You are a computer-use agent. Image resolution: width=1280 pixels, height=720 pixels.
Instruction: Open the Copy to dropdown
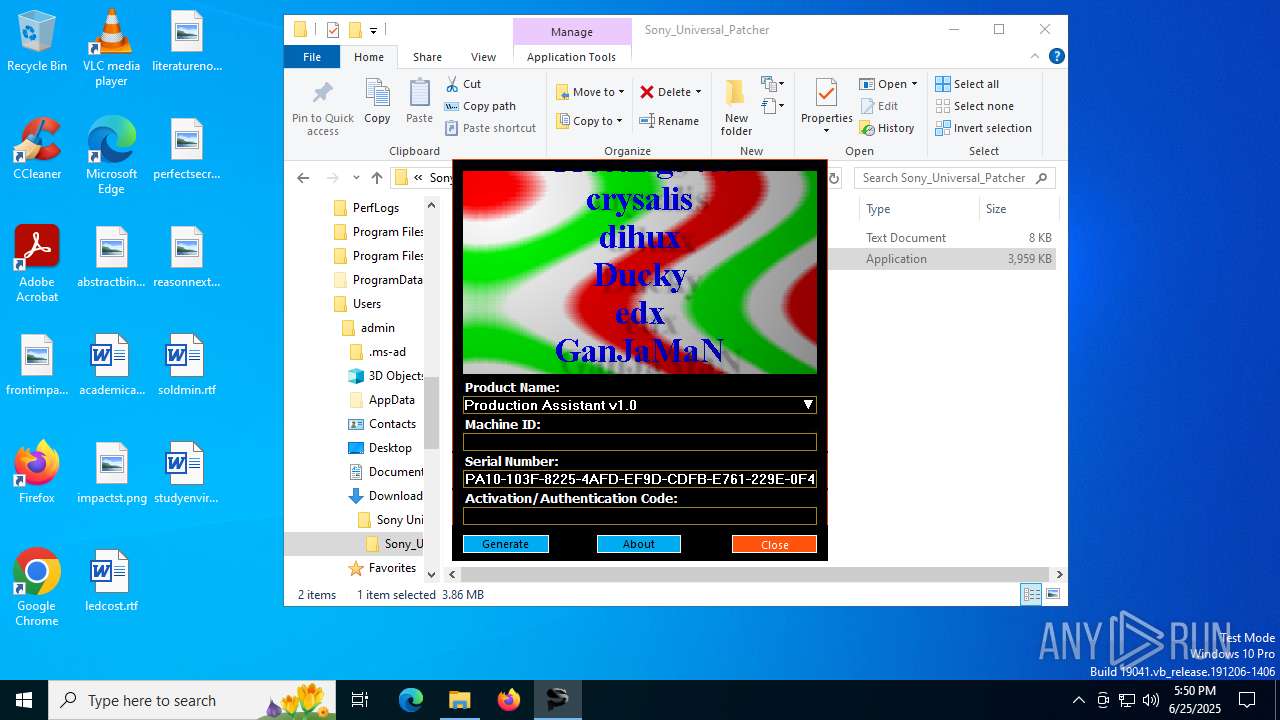click(x=589, y=121)
